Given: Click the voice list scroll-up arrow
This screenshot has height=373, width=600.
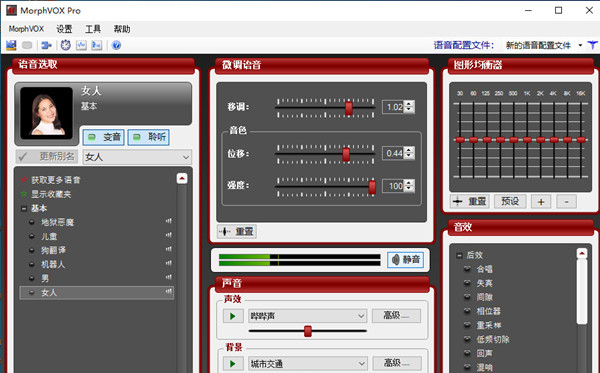Looking at the screenshot, I should (182, 178).
